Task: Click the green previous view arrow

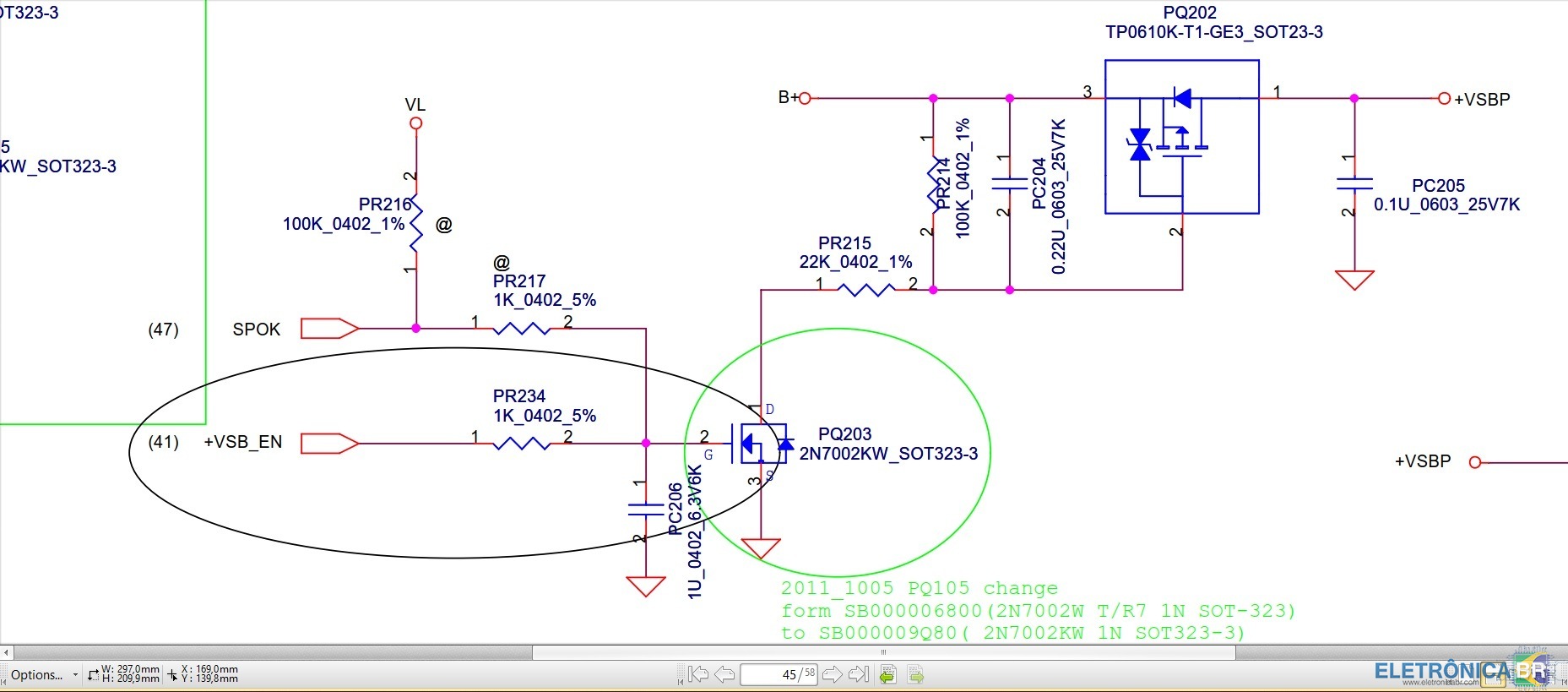Action: click(x=887, y=674)
